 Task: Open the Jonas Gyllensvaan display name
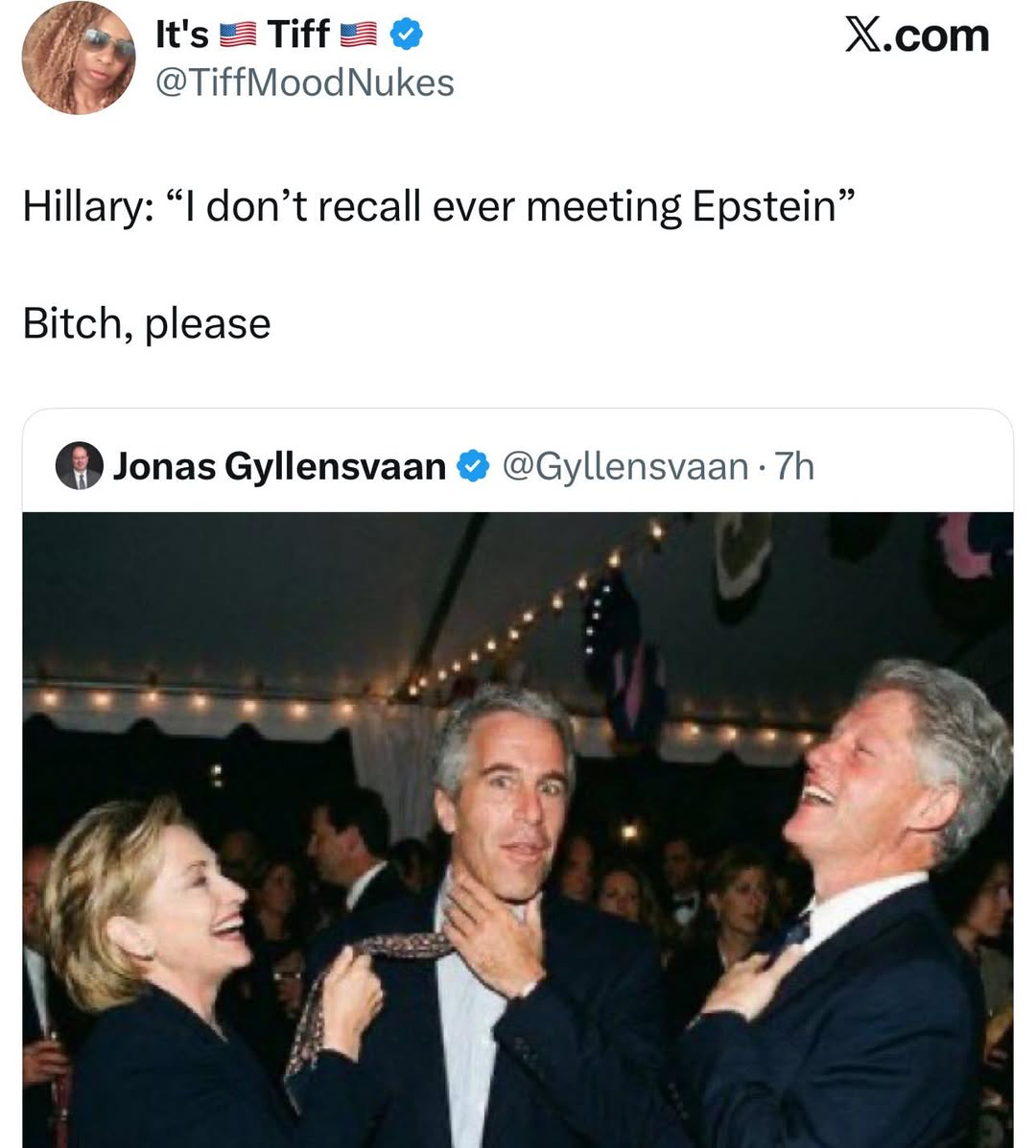click(x=279, y=467)
